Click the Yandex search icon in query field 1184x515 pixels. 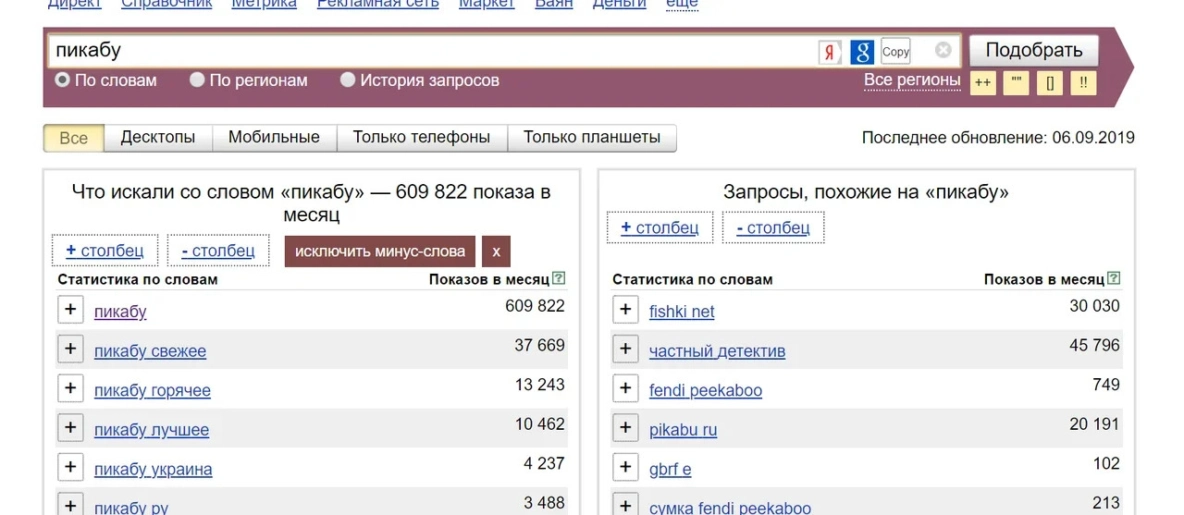coord(829,52)
